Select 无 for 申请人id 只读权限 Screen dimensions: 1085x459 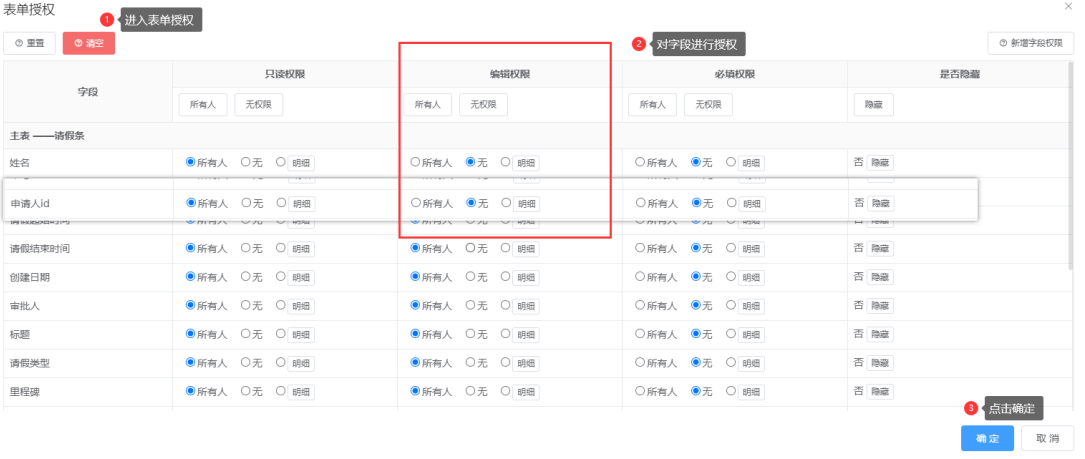(x=246, y=203)
